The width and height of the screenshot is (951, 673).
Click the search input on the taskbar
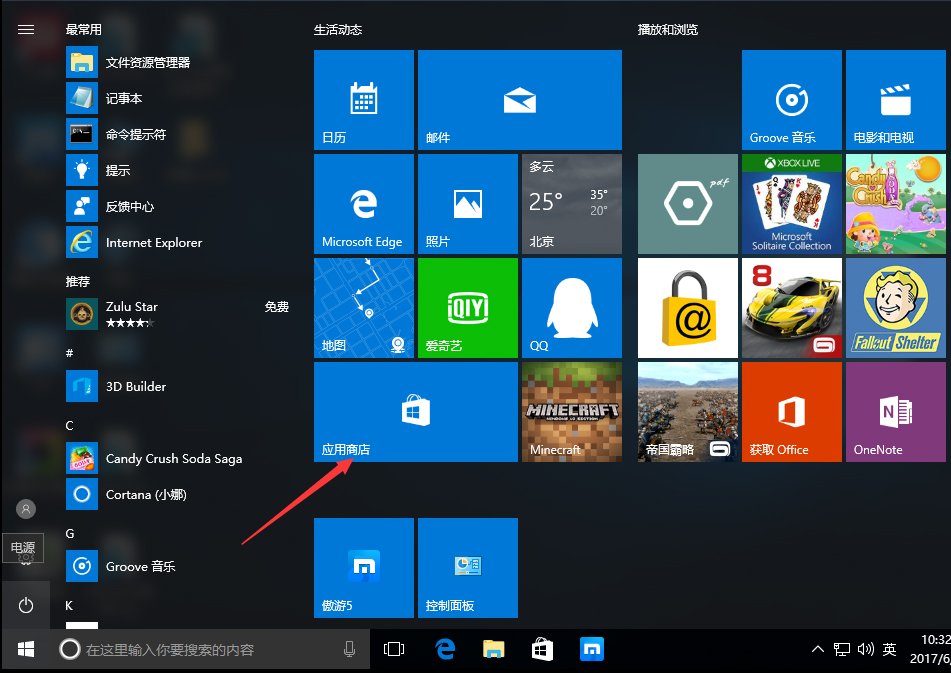coord(200,649)
